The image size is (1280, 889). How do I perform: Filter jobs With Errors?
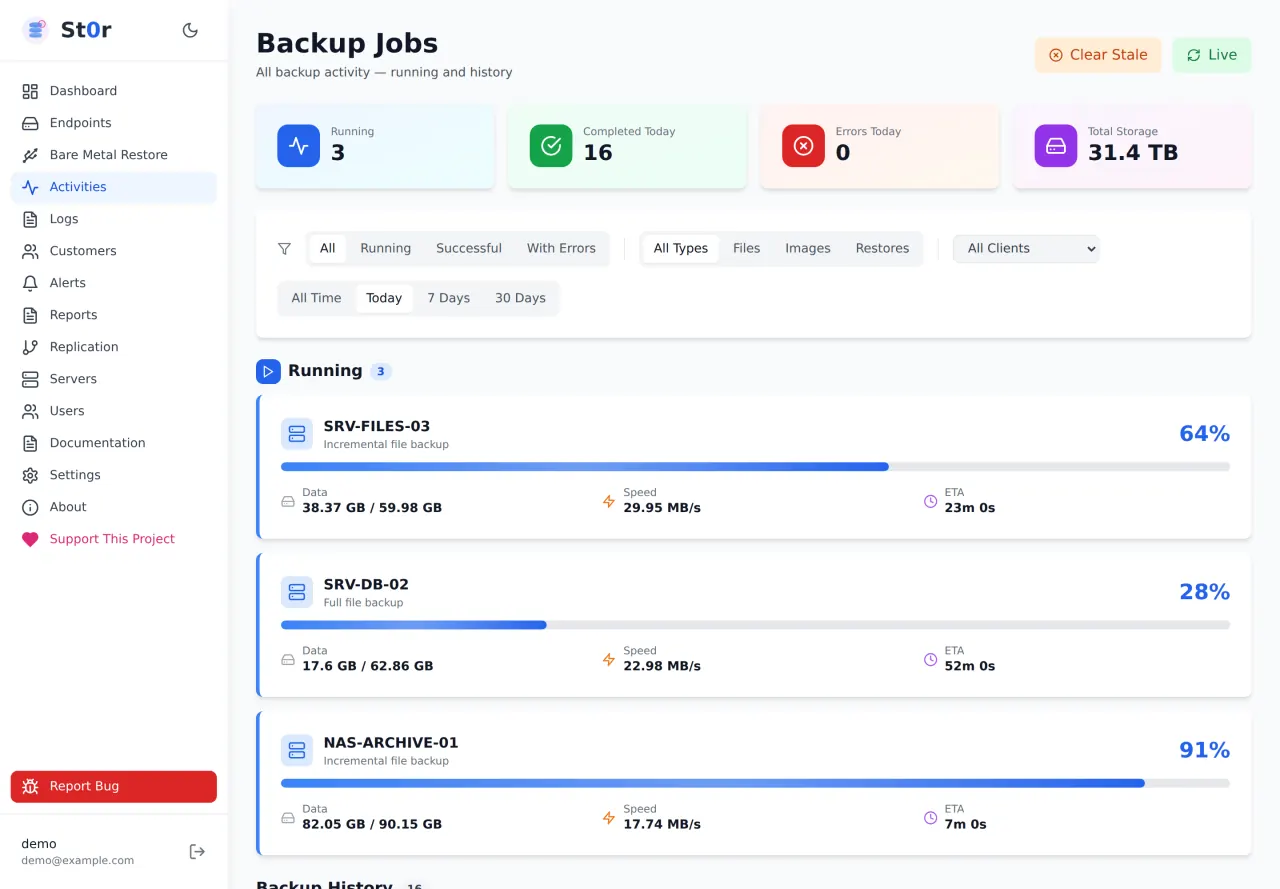coord(561,249)
